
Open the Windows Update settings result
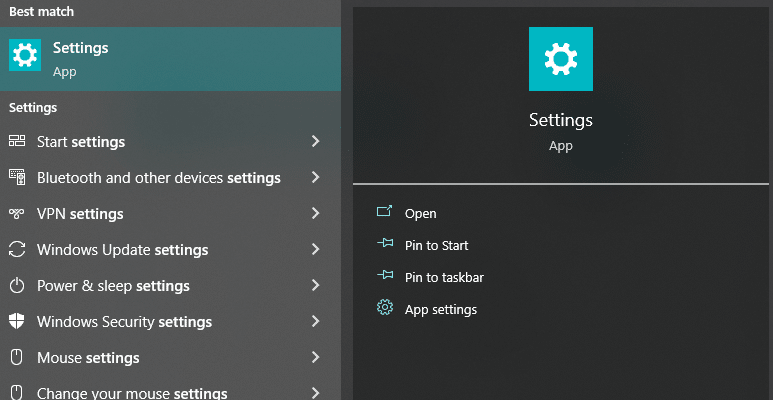tap(170, 250)
